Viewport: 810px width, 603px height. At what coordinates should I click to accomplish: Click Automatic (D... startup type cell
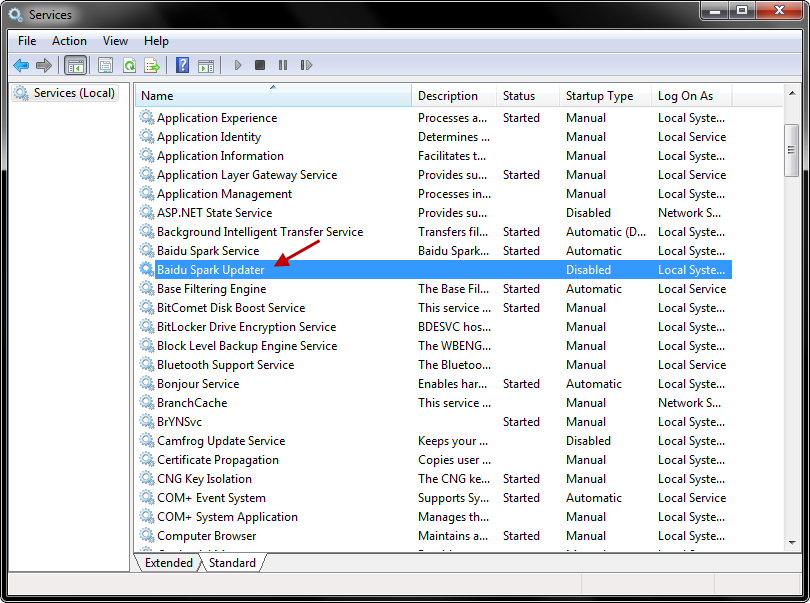pos(605,231)
